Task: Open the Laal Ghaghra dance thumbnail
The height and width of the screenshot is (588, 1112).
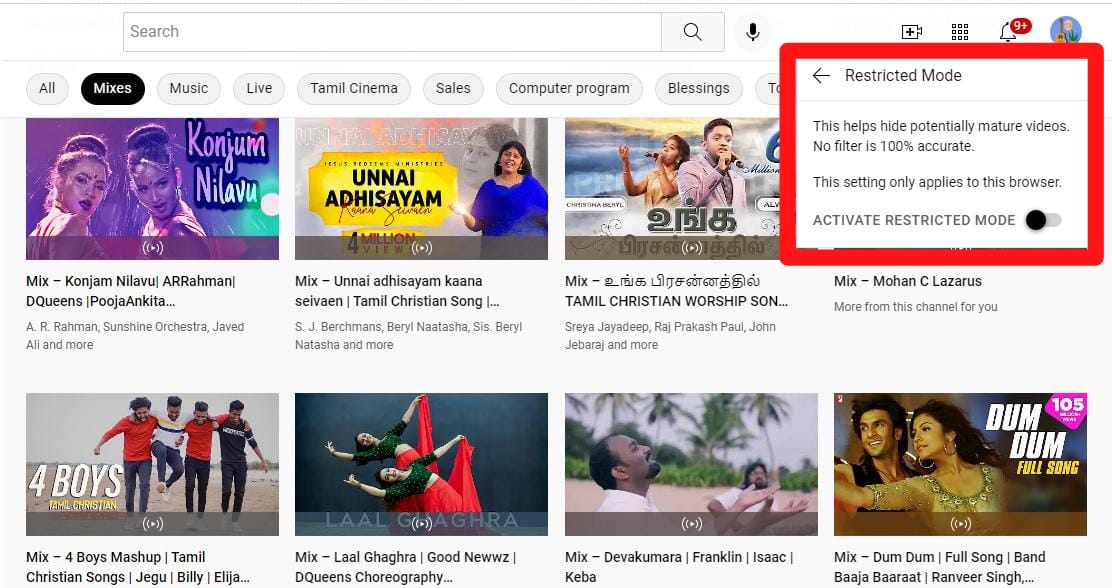Action: coord(421,465)
